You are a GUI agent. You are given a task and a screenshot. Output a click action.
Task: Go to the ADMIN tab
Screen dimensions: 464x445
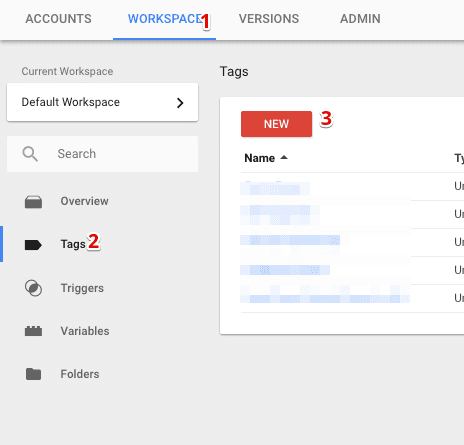point(360,19)
